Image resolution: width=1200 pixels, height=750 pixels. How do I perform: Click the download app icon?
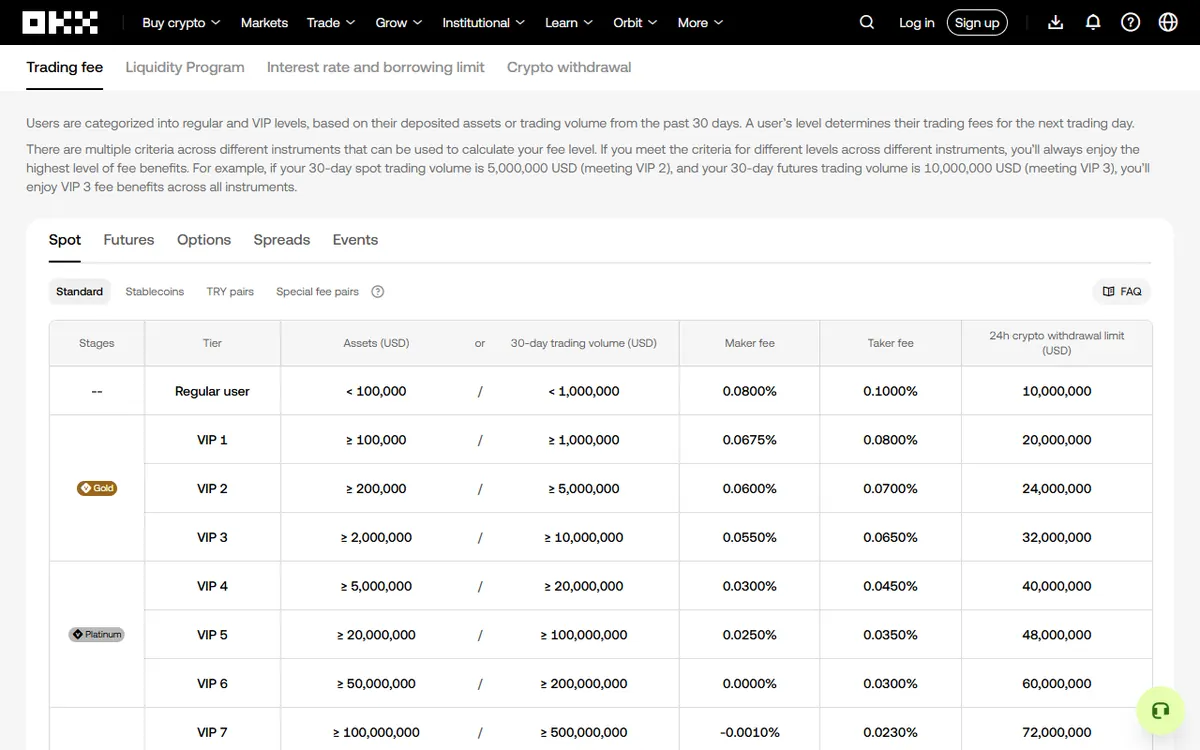coord(1055,22)
